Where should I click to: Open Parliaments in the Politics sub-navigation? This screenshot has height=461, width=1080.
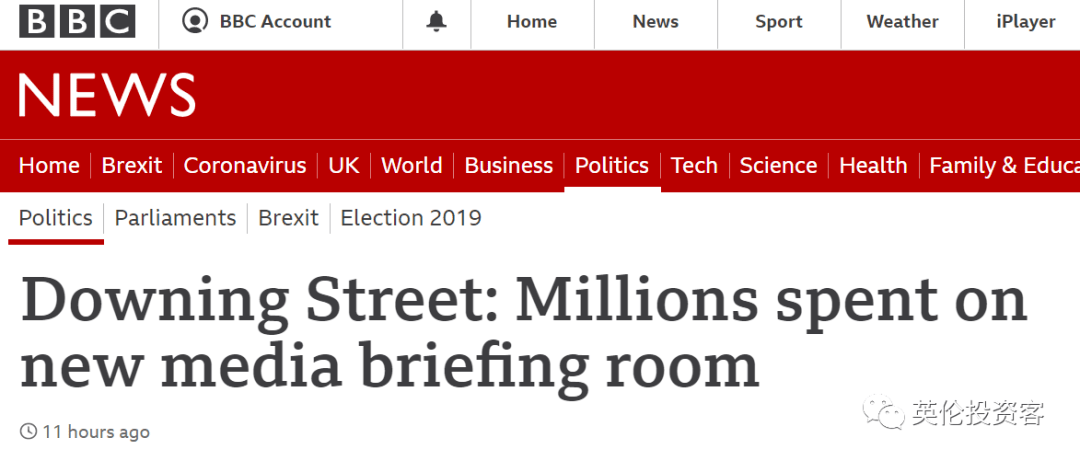click(x=175, y=218)
